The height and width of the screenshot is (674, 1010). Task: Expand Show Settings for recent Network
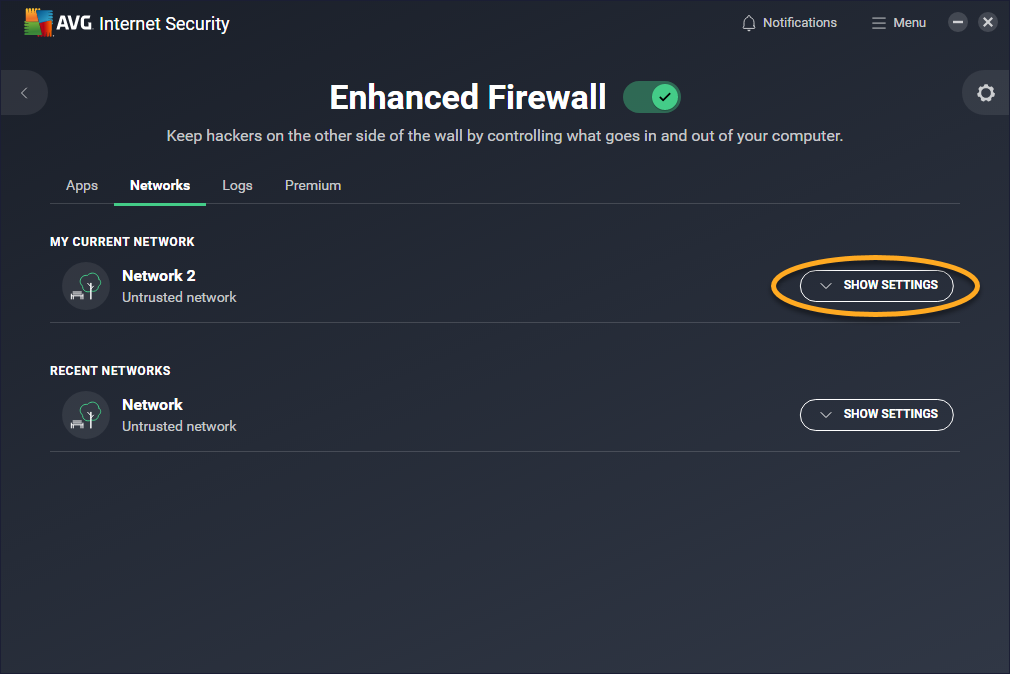coord(877,414)
